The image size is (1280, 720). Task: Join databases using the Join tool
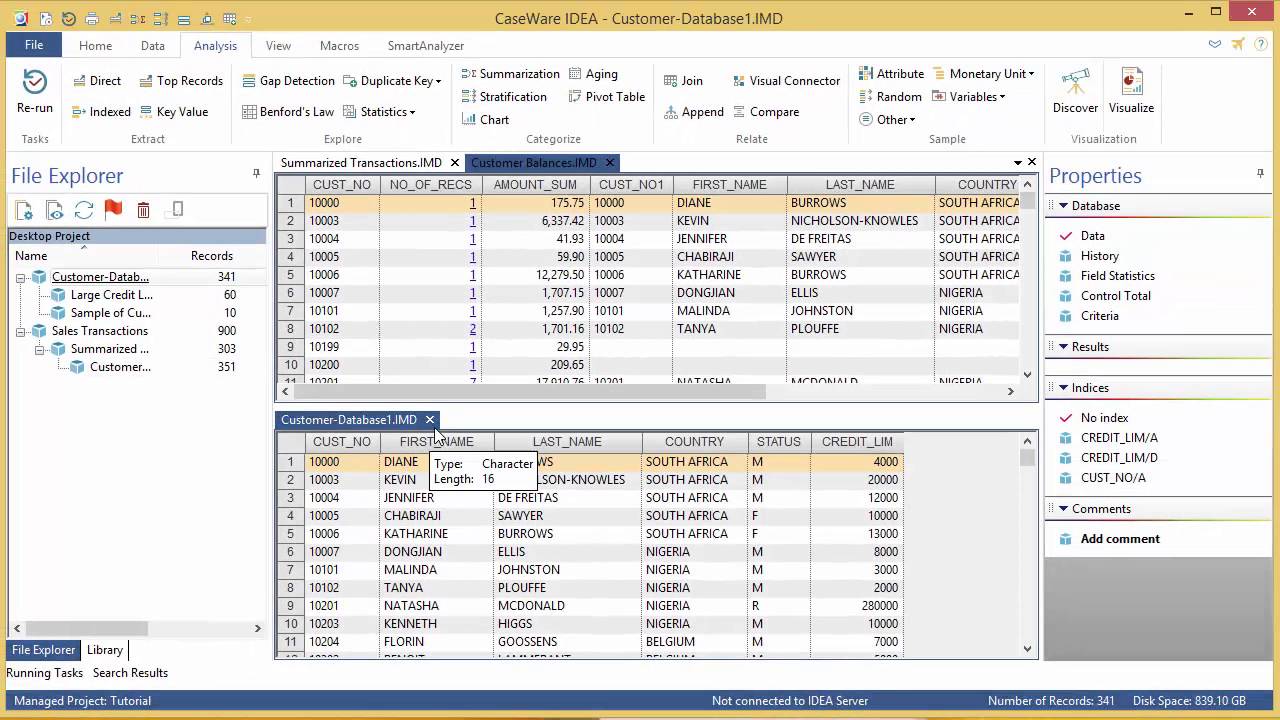(x=683, y=81)
